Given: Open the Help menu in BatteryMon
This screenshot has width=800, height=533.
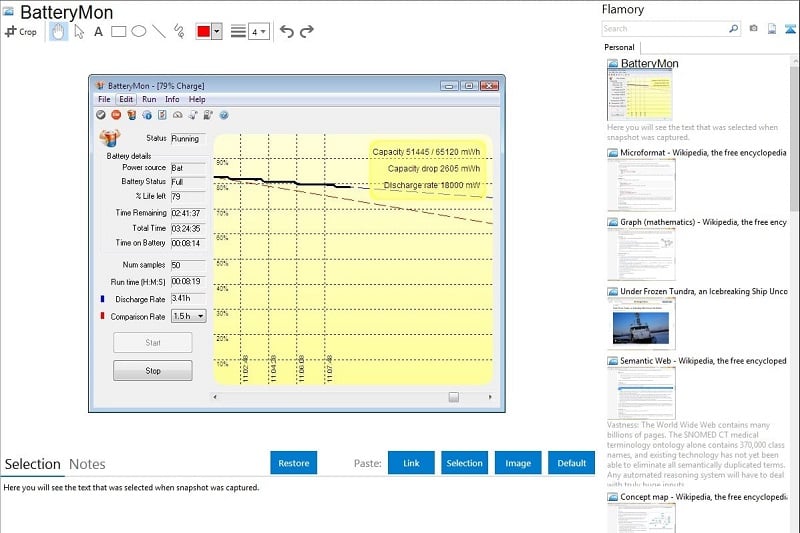Looking at the screenshot, I should (x=197, y=99).
